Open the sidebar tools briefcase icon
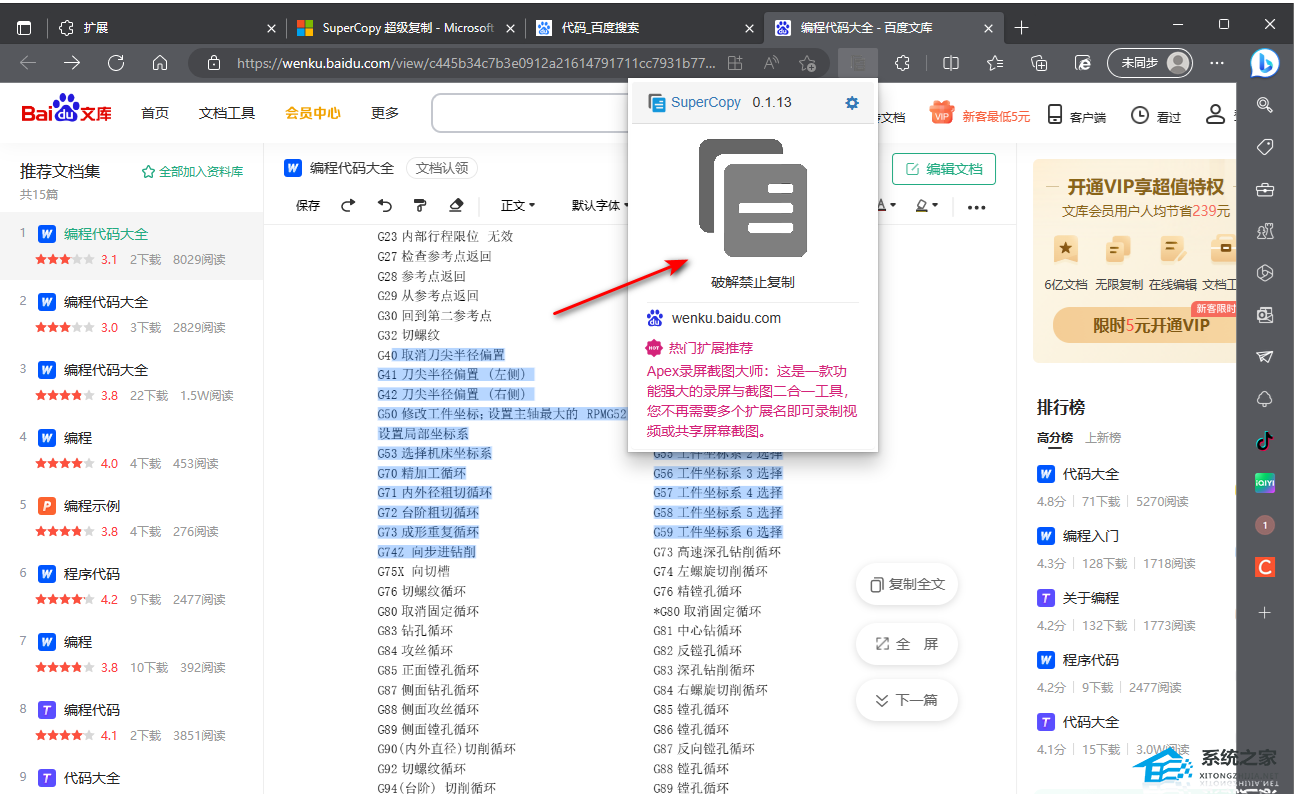The width and height of the screenshot is (1294, 794). pyautogui.click(x=1265, y=189)
